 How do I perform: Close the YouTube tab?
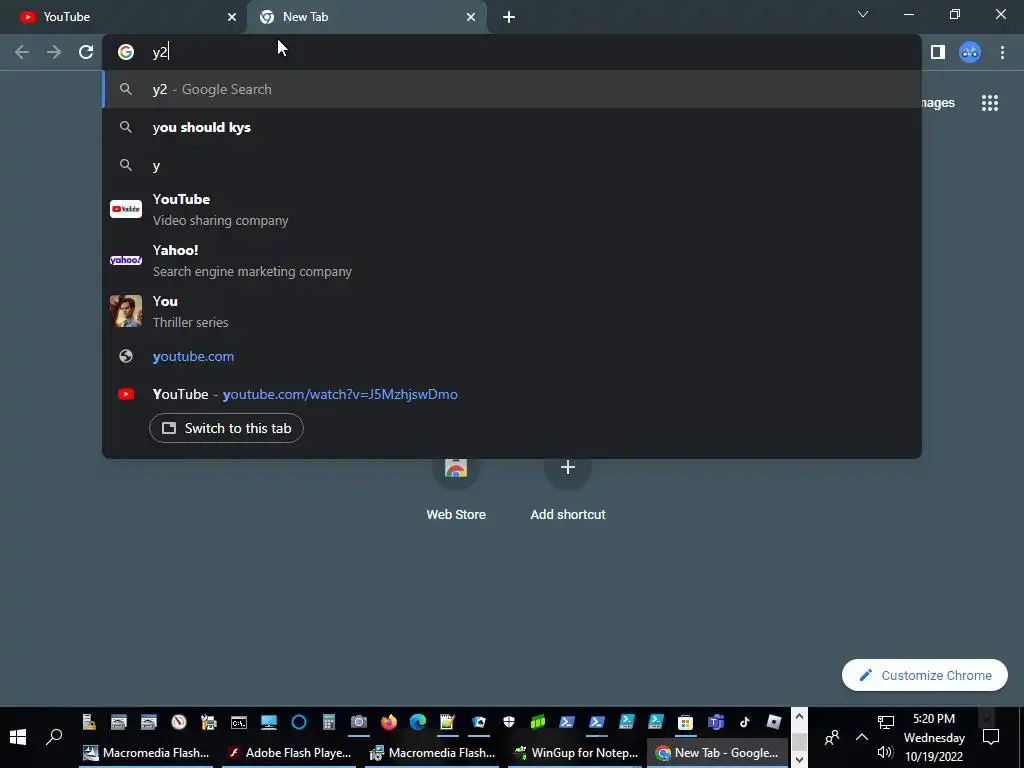[232, 17]
